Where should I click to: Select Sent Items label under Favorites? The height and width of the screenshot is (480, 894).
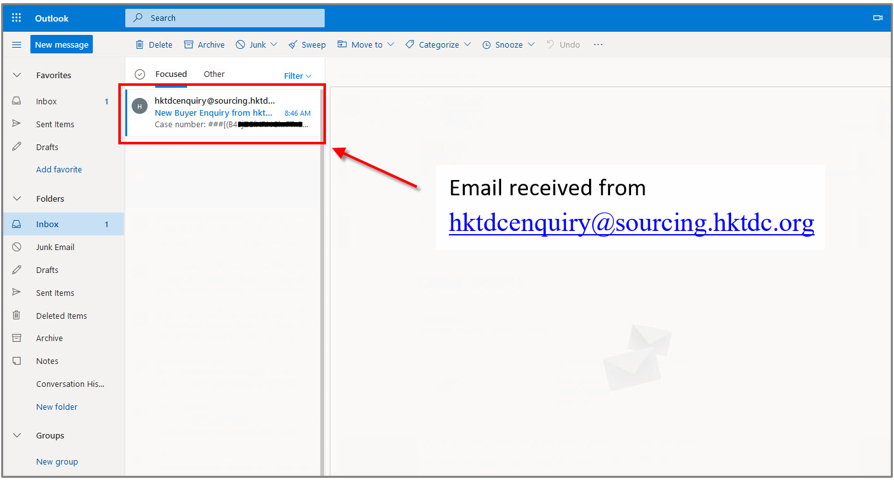[x=55, y=124]
